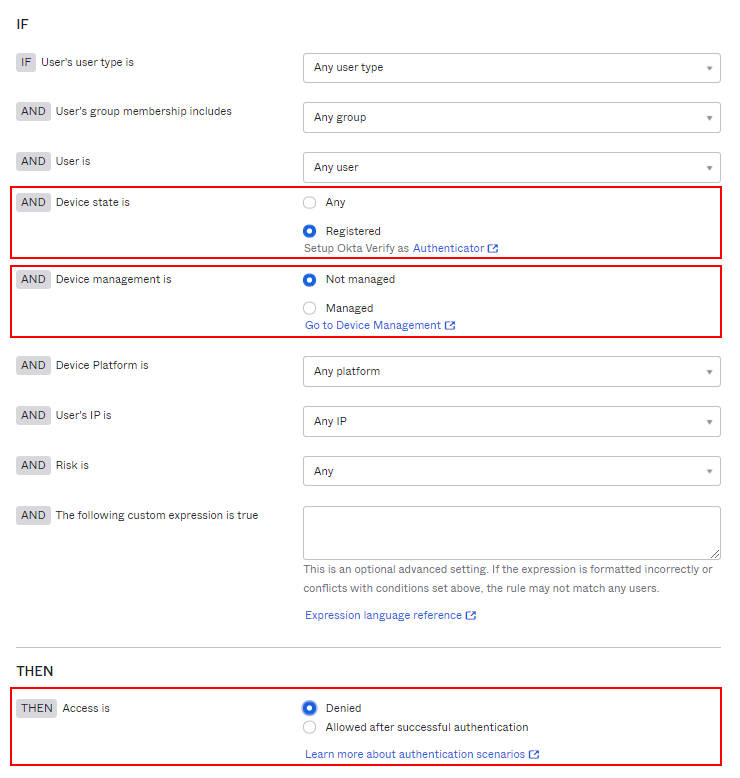Click external icon next to Expression language reference
The height and width of the screenshot is (778, 740).
tap(471, 616)
